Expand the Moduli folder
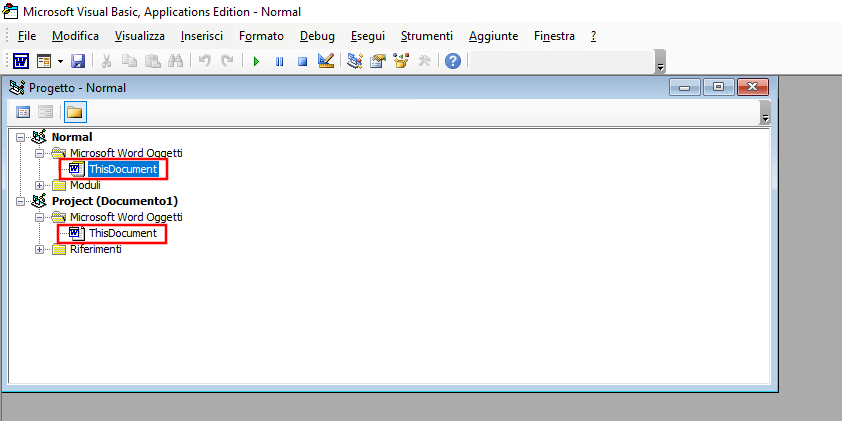This screenshot has height=421, width=842. [x=39, y=186]
